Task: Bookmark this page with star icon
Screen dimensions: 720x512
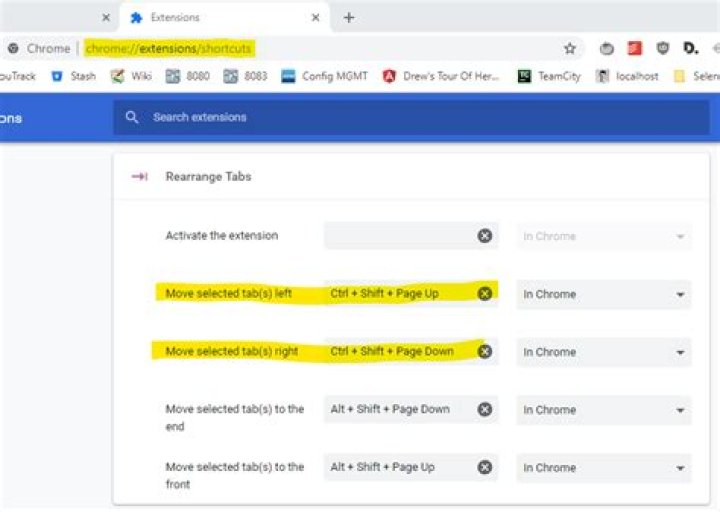Action: pyautogui.click(x=570, y=48)
